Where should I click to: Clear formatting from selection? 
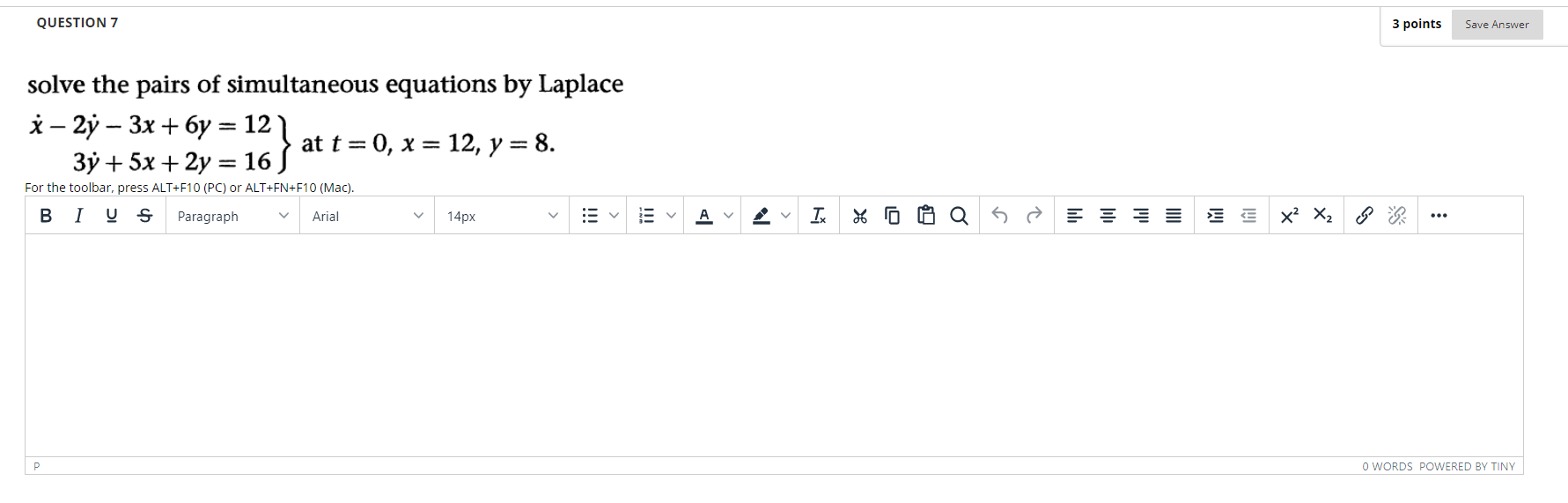pyautogui.click(x=819, y=216)
